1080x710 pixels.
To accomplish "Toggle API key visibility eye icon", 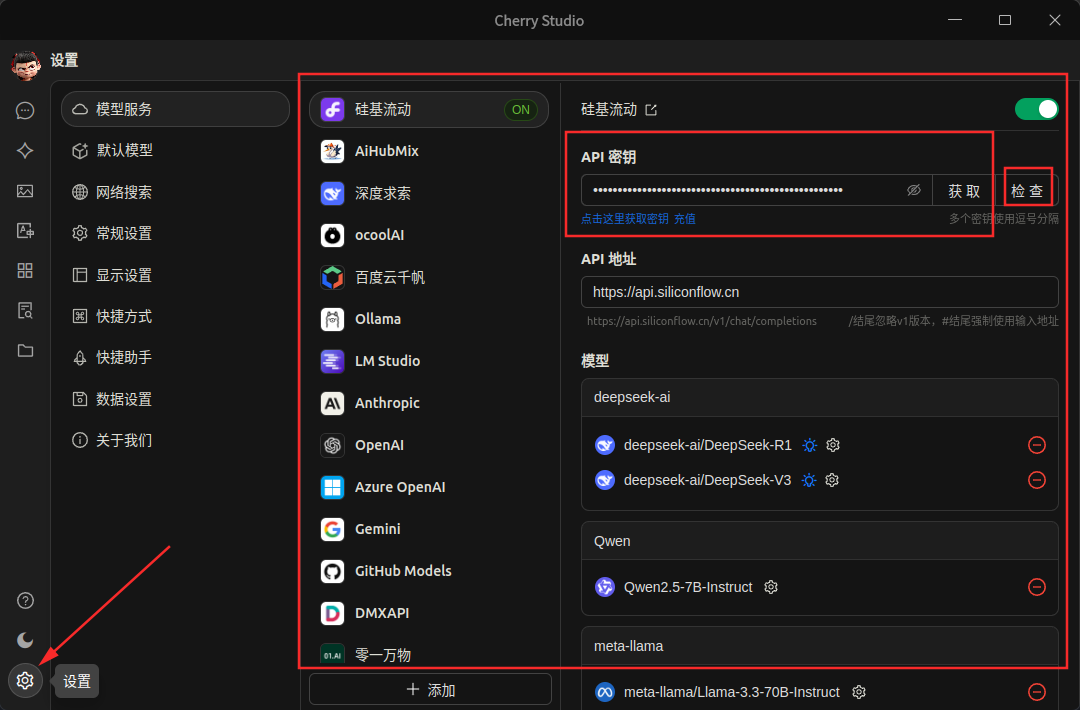I will [x=913, y=190].
